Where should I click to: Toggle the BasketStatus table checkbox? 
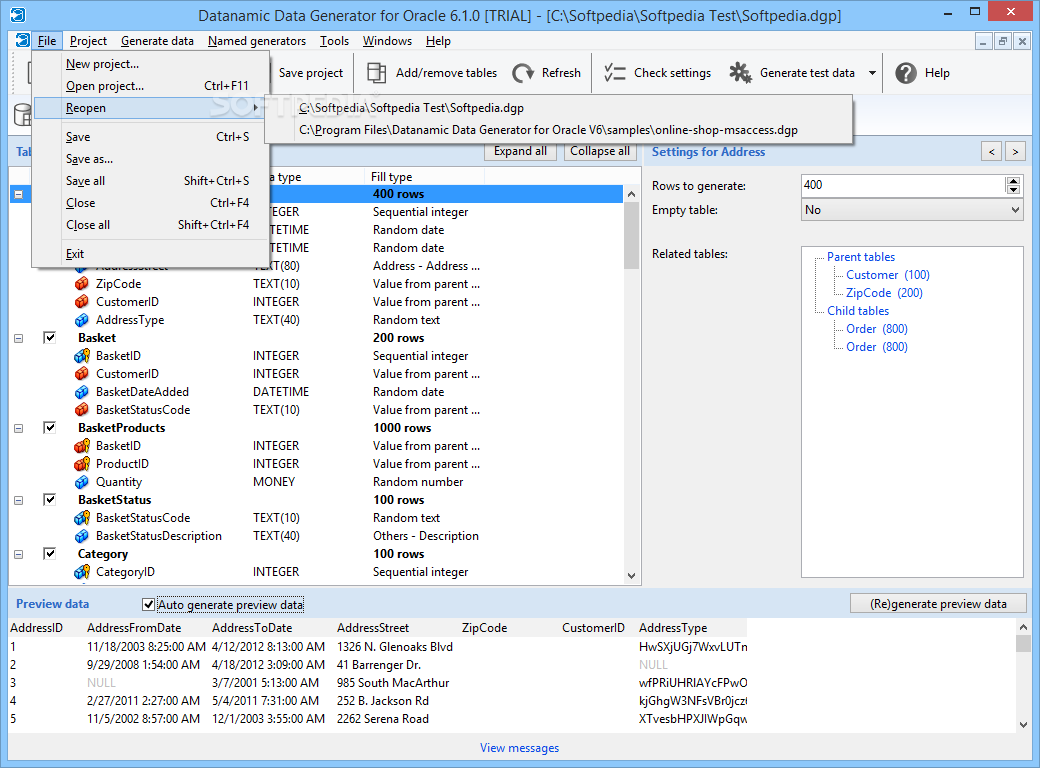[50, 499]
